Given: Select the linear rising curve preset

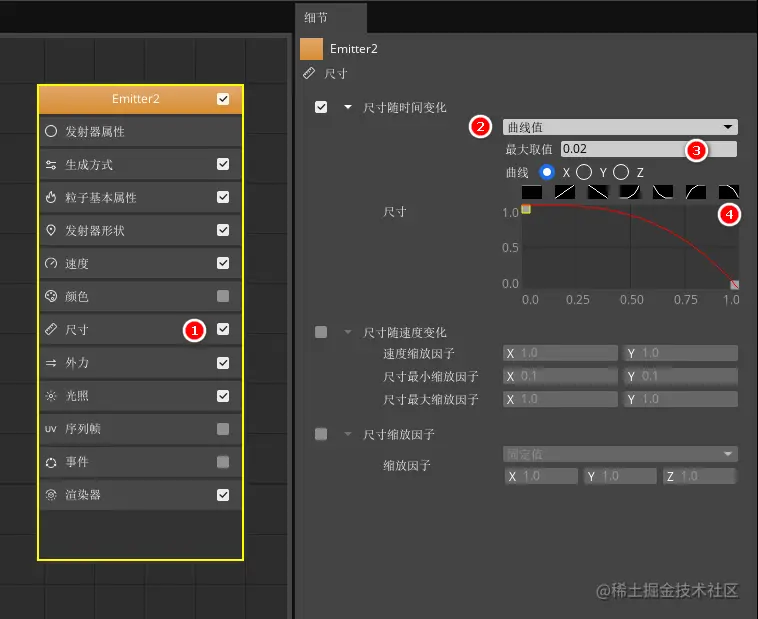Looking at the screenshot, I should click(565, 192).
